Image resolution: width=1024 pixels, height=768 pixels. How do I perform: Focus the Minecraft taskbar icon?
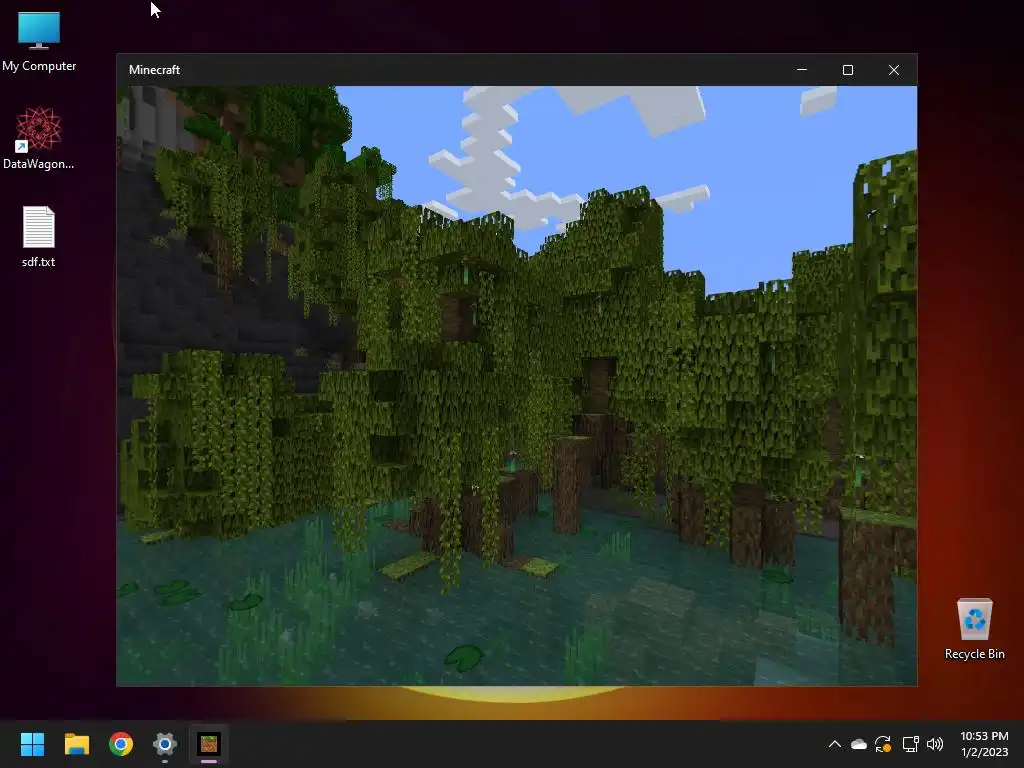click(209, 744)
